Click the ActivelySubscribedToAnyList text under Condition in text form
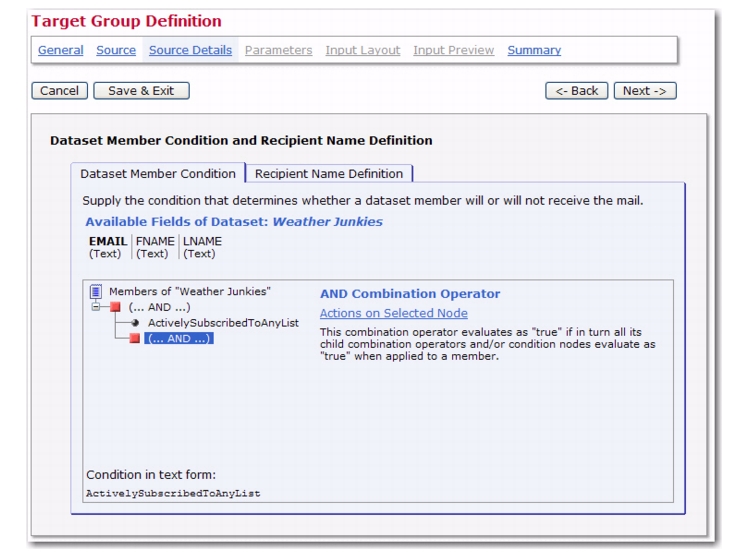 [173, 493]
